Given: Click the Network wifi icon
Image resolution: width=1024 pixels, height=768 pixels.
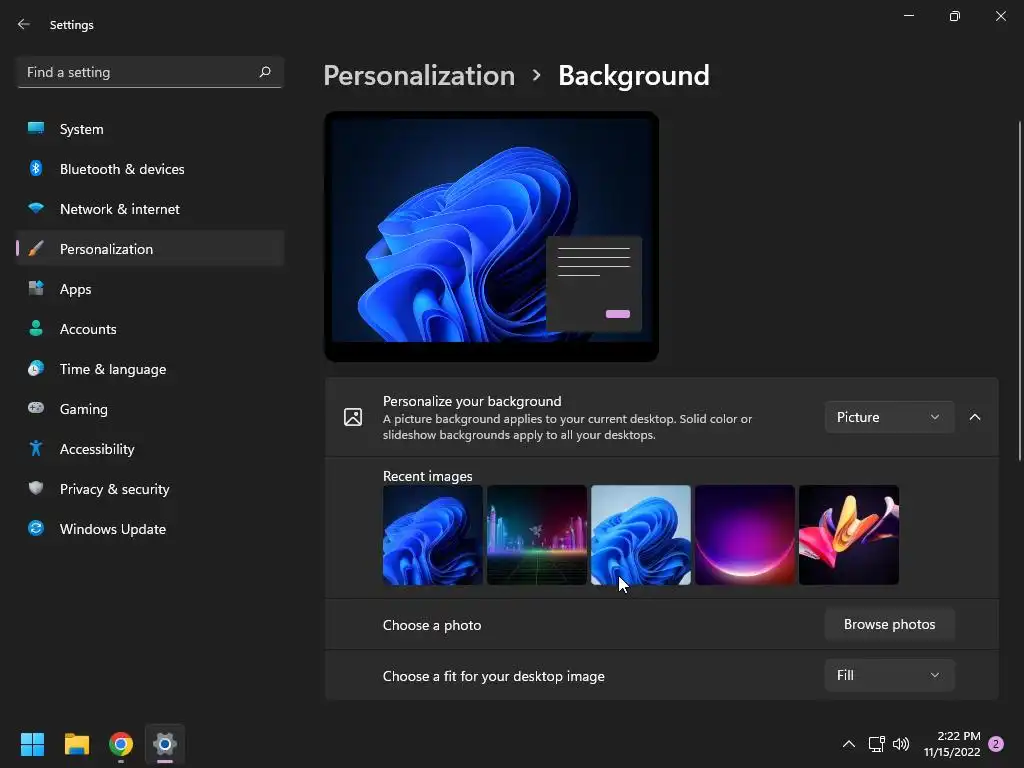Looking at the screenshot, I should pyautogui.click(x=36, y=208).
